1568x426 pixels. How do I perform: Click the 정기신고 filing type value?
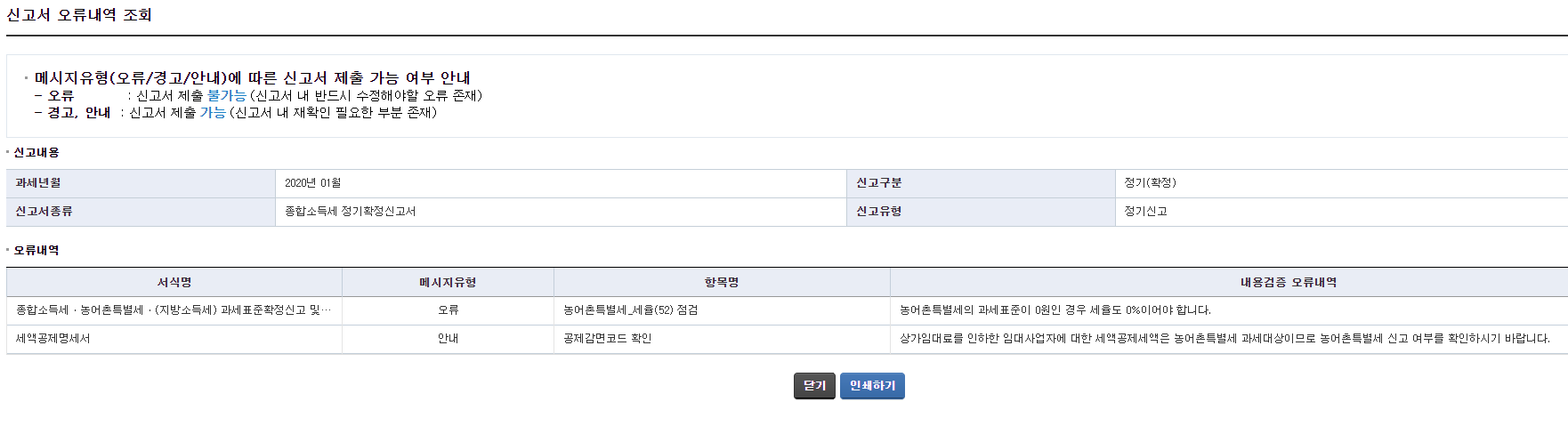click(1145, 212)
